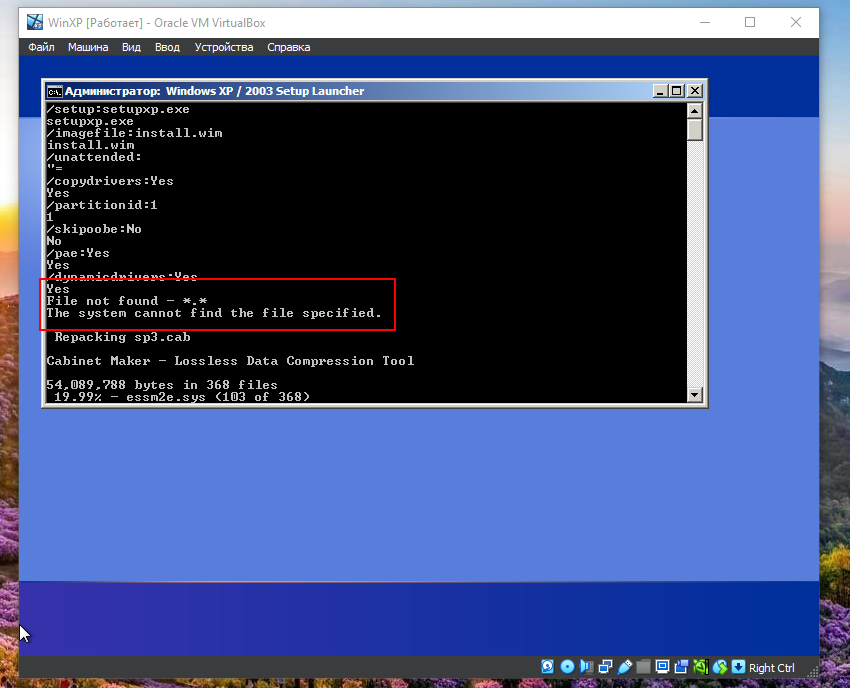Open the command prompt system menu icon
Image resolution: width=850 pixels, height=688 pixels.
coord(55,91)
